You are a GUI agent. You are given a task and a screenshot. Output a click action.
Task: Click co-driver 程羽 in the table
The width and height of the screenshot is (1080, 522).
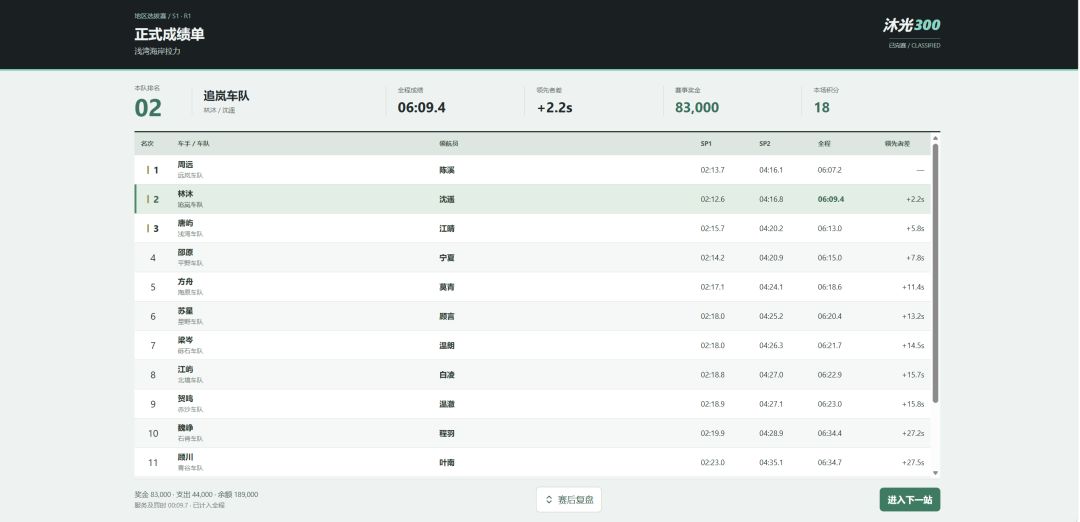pyautogui.click(x=446, y=434)
